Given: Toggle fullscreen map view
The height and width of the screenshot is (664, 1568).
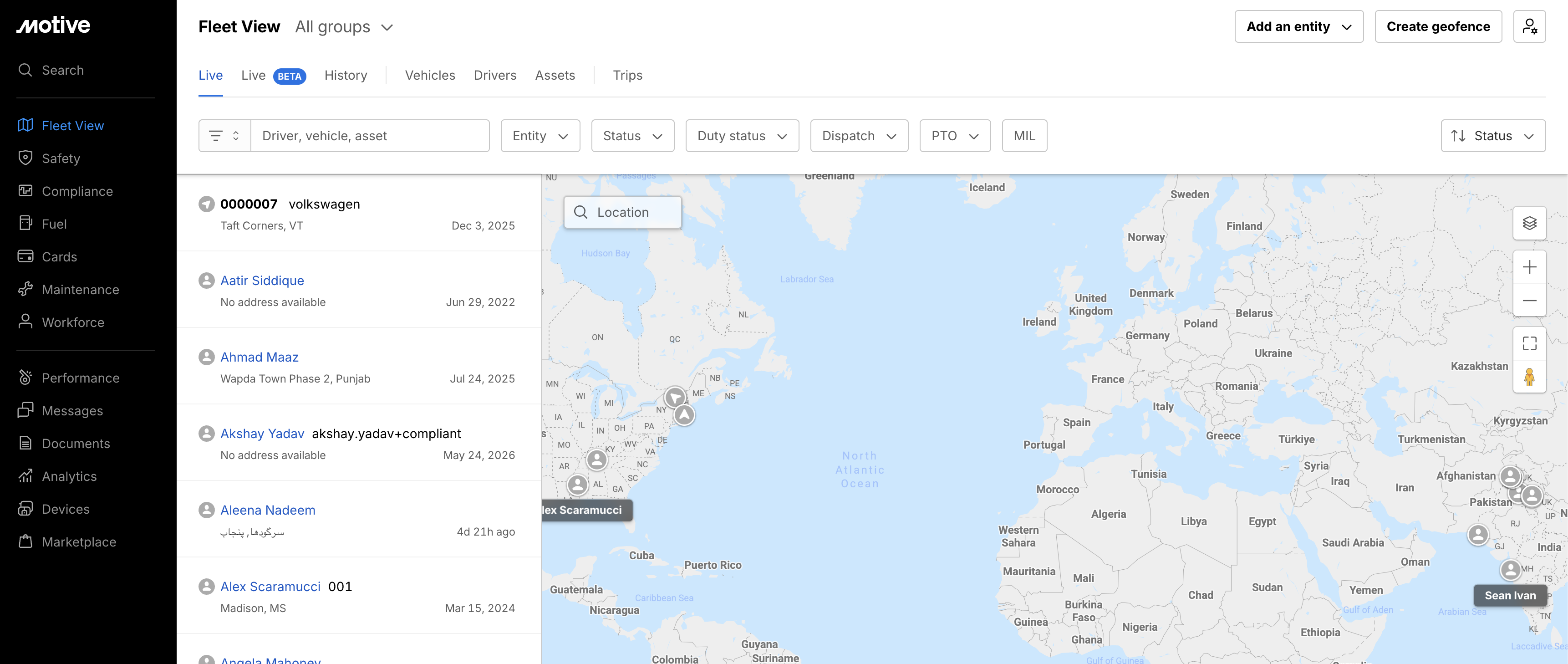Looking at the screenshot, I should click(1529, 343).
